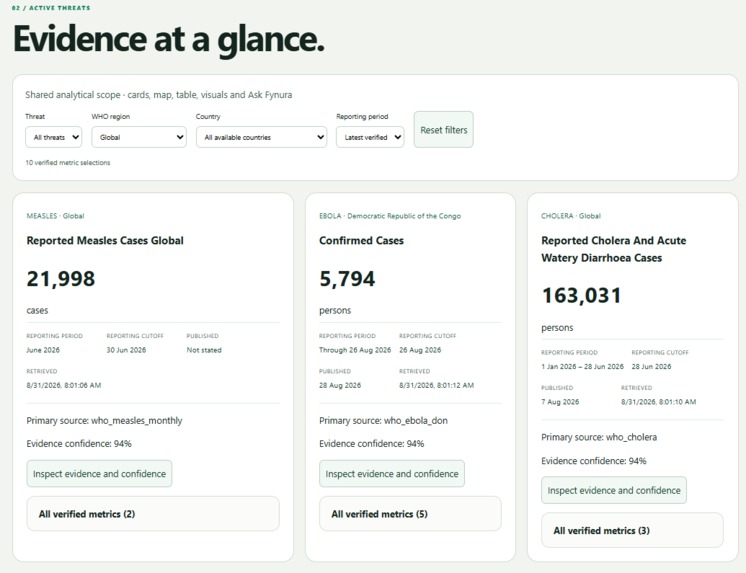This screenshot has width=746, height=573.
Task: Click Reported Cholera And Acute Watery Diarrhoea title
Action: click(614, 249)
